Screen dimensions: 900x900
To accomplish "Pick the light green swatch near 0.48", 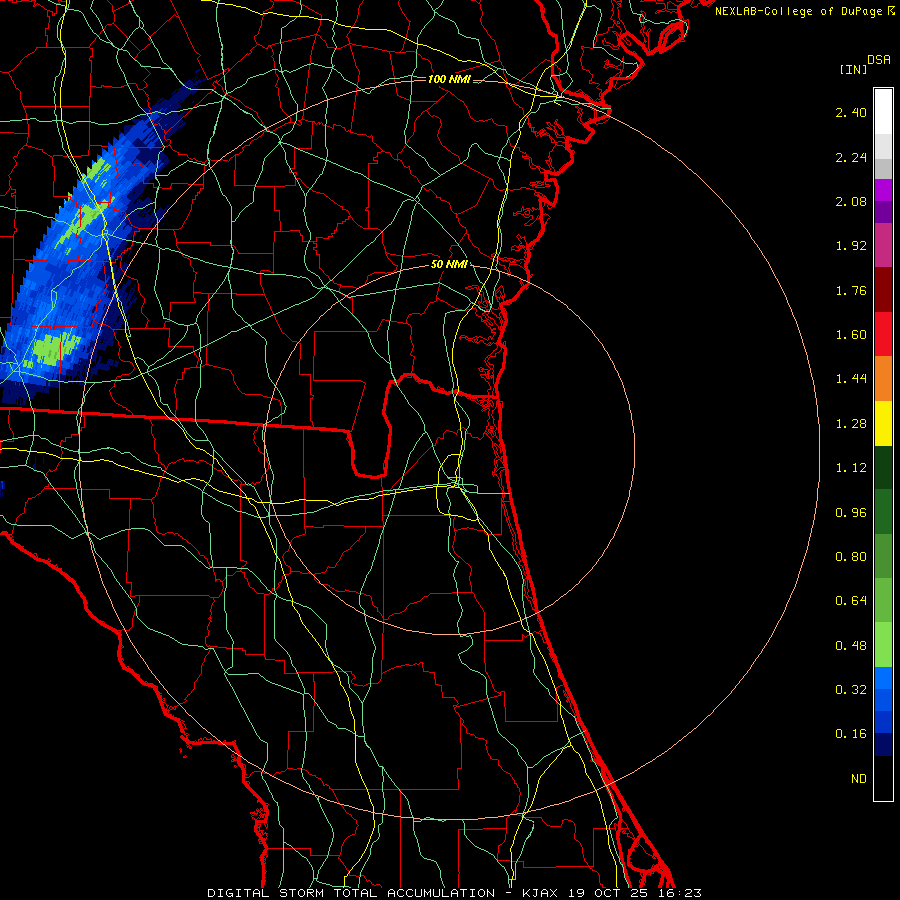I will [x=883, y=645].
